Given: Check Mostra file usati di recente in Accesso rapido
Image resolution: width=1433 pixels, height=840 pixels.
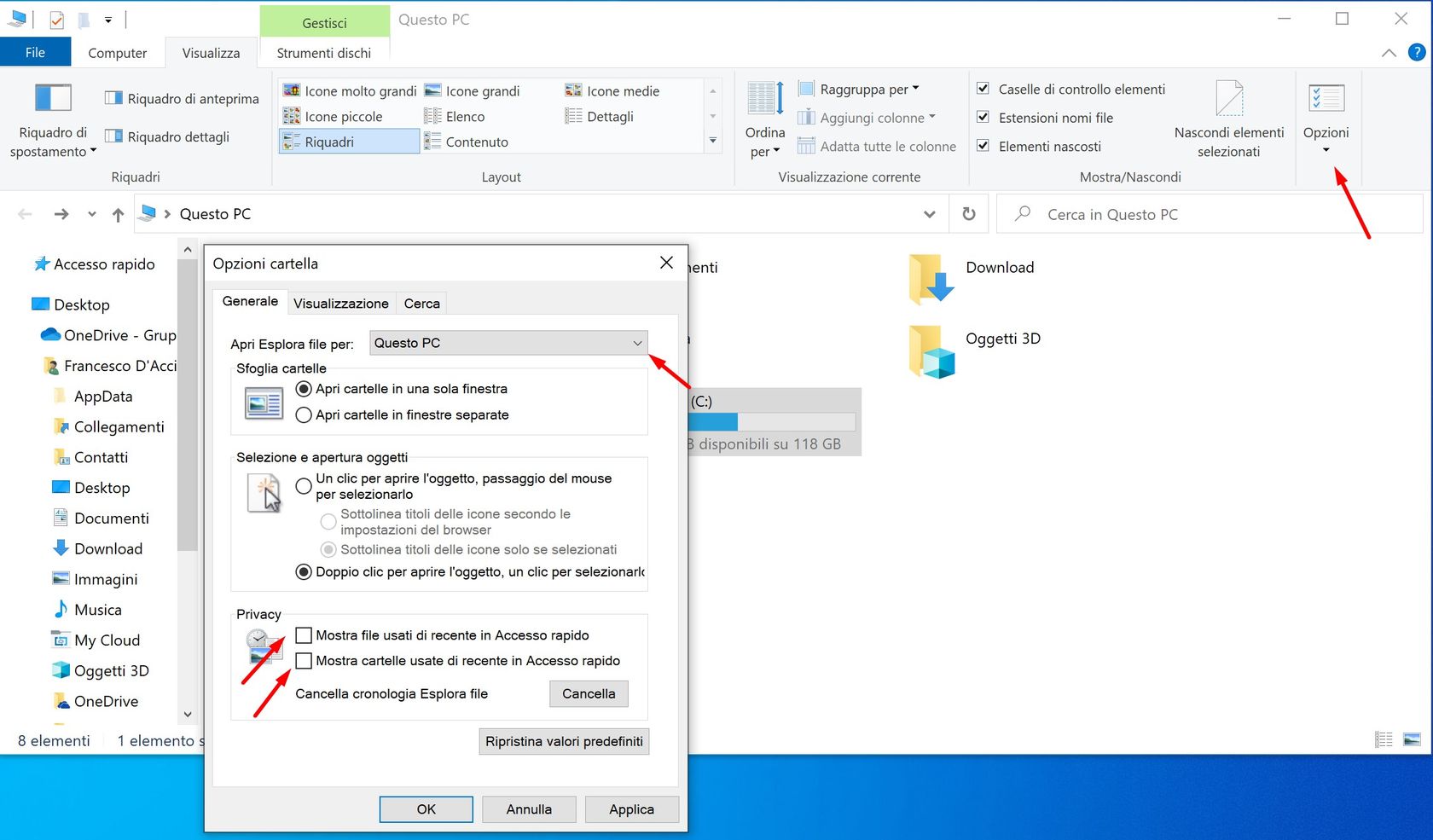Looking at the screenshot, I should 303,635.
